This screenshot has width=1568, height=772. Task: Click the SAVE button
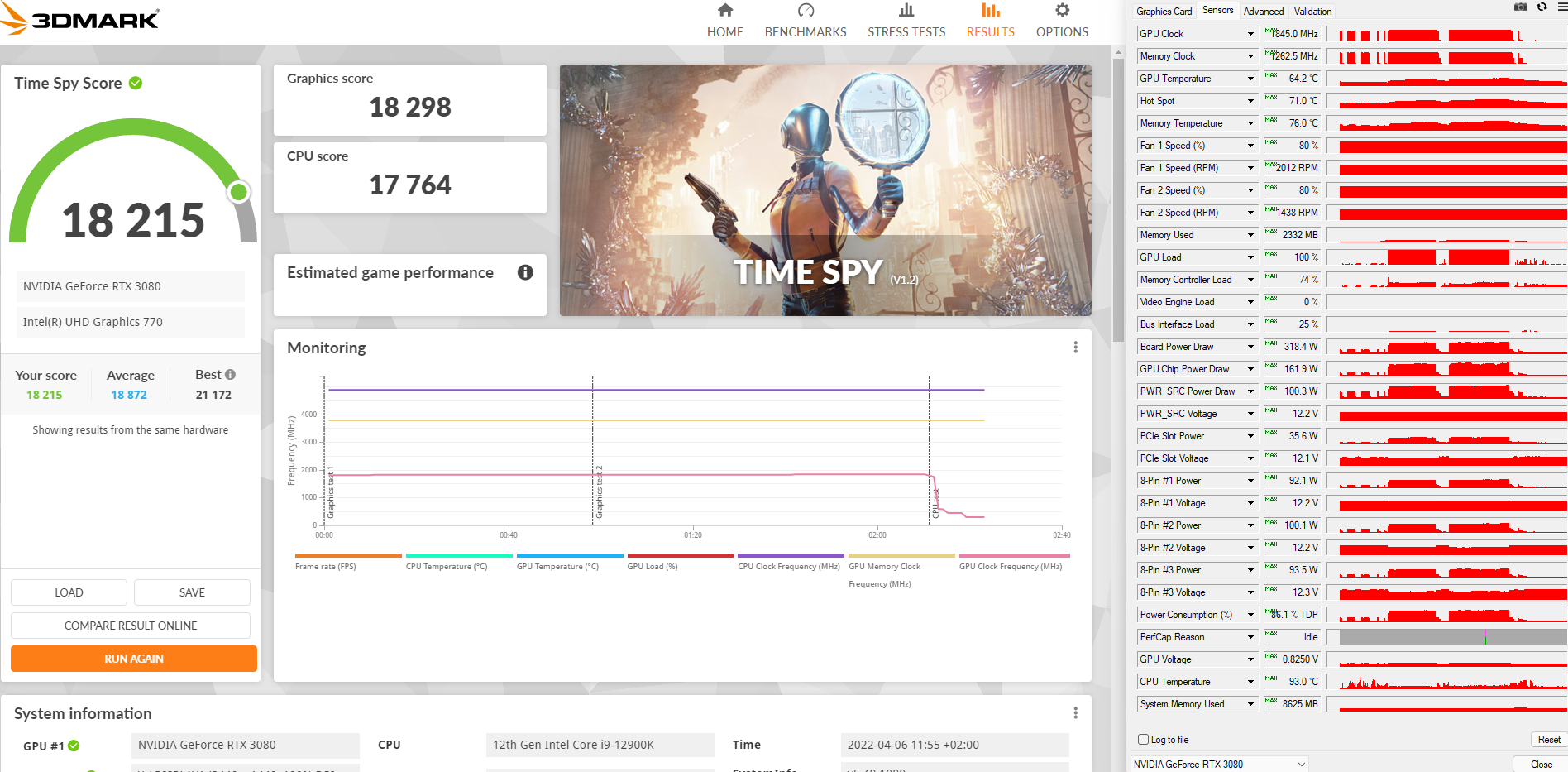click(192, 592)
